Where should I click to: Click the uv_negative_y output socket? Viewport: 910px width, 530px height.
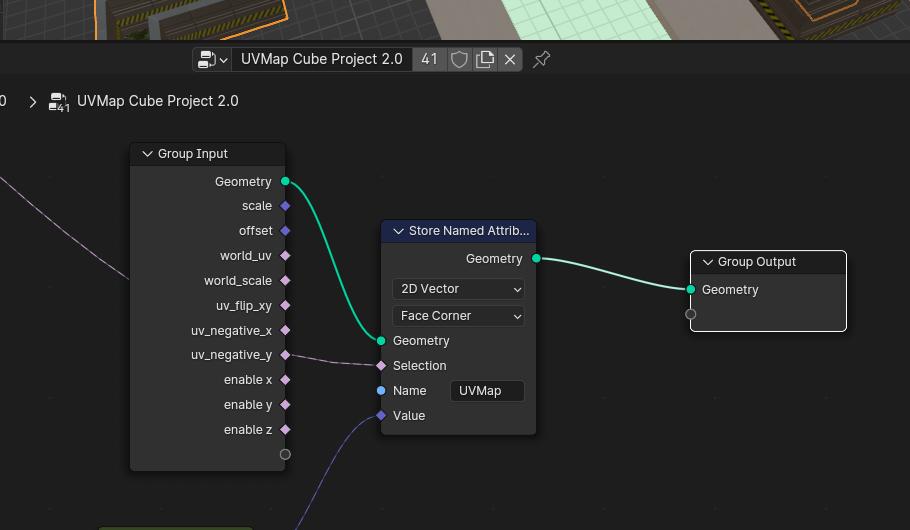(285, 355)
